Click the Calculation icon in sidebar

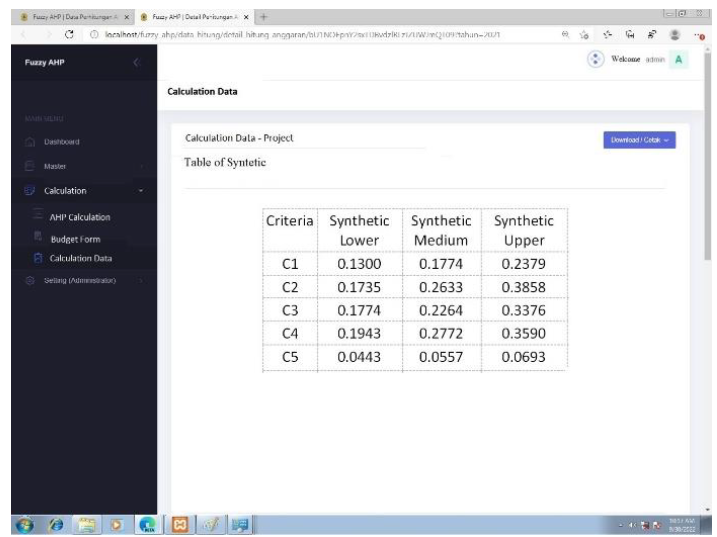(29, 190)
